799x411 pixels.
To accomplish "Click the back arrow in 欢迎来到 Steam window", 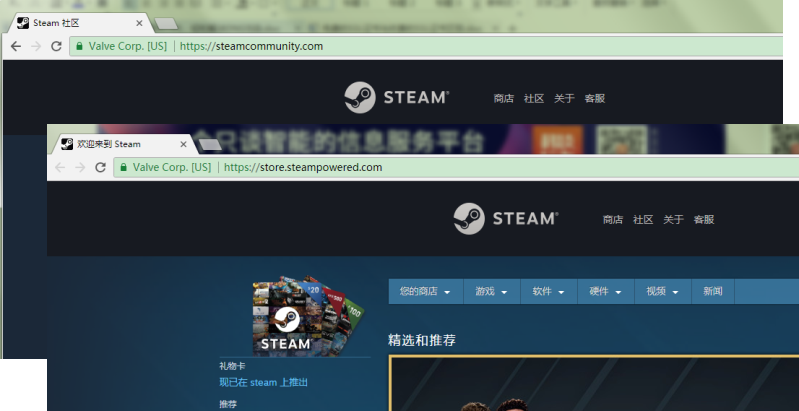I will [x=60, y=168].
